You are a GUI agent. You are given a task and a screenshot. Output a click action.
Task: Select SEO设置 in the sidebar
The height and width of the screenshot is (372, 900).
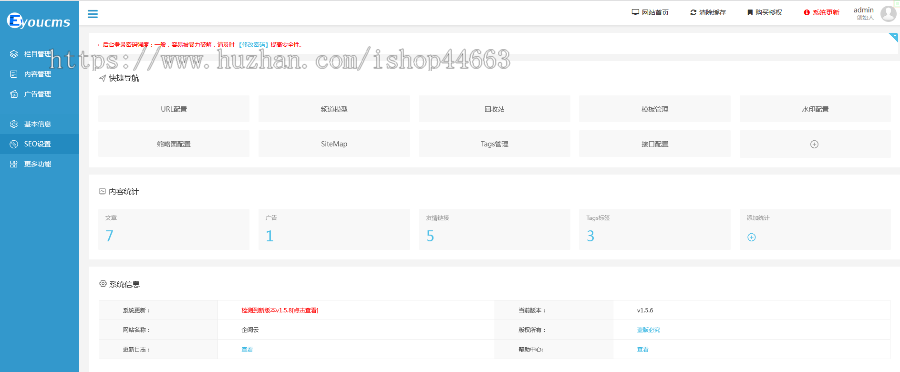(x=40, y=144)
